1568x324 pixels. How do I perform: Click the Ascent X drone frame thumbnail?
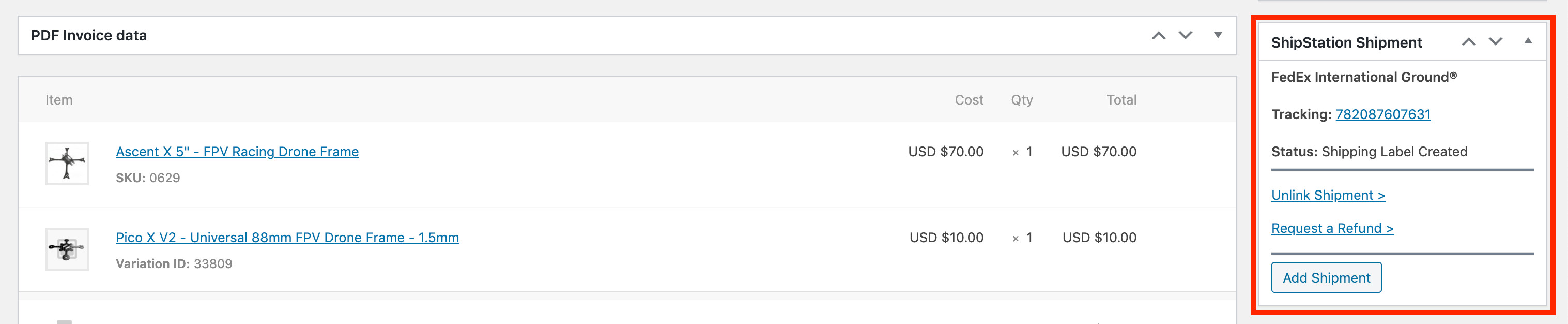coord(67,163)
